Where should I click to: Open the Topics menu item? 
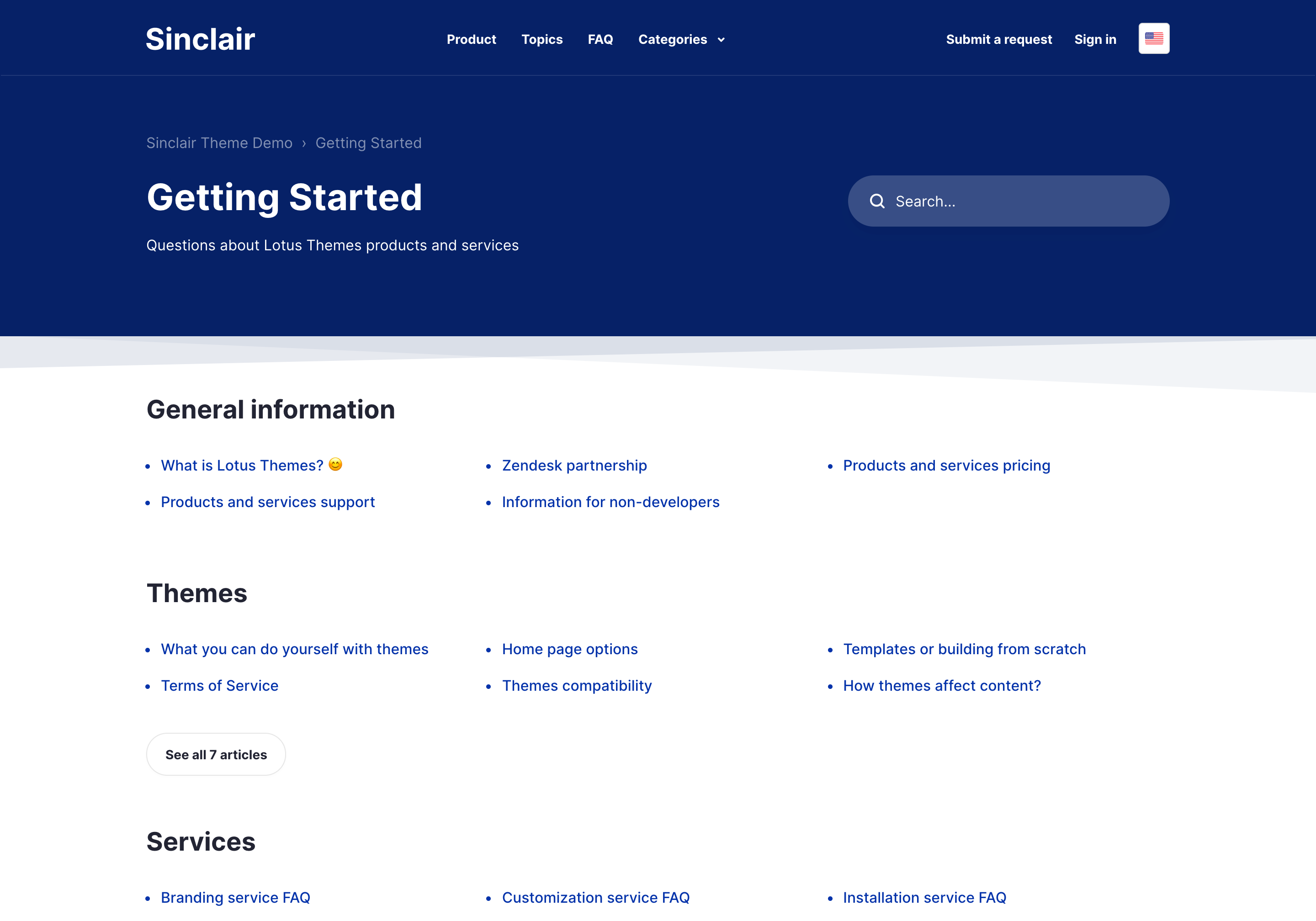[541, 40]
